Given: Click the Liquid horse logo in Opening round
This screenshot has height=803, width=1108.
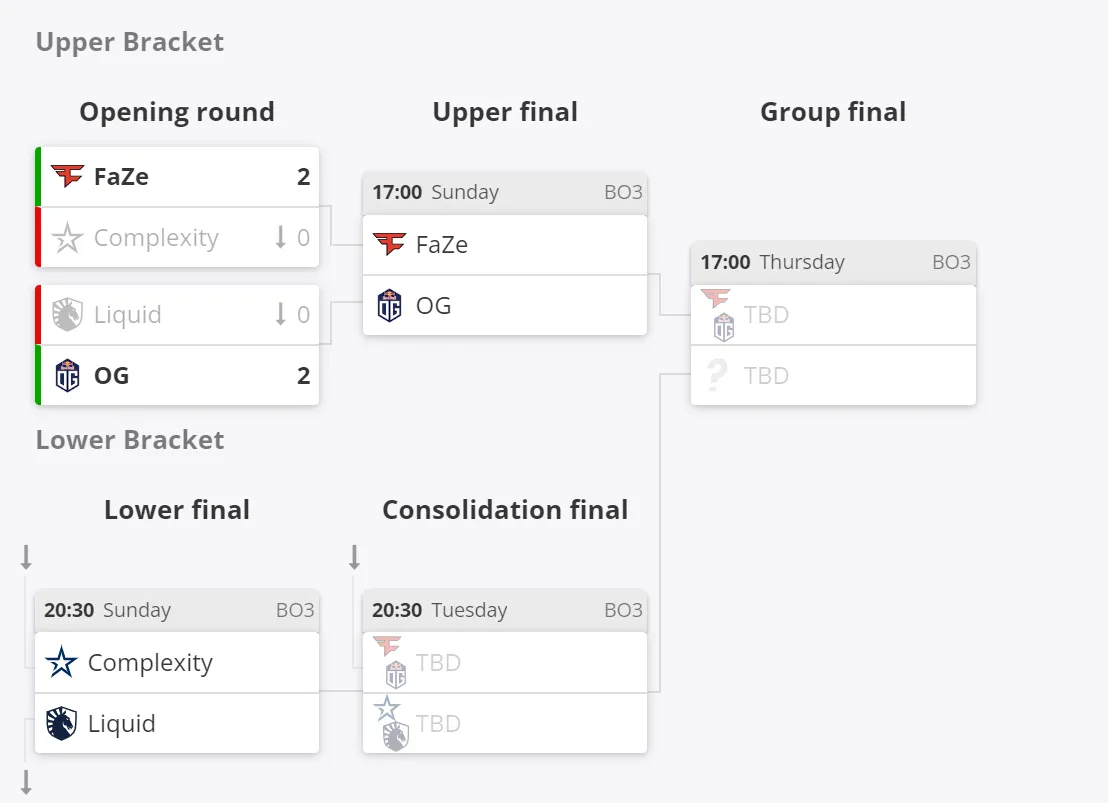Looking at the screenshot, I should pyautogui.click(x=68, y=314).
